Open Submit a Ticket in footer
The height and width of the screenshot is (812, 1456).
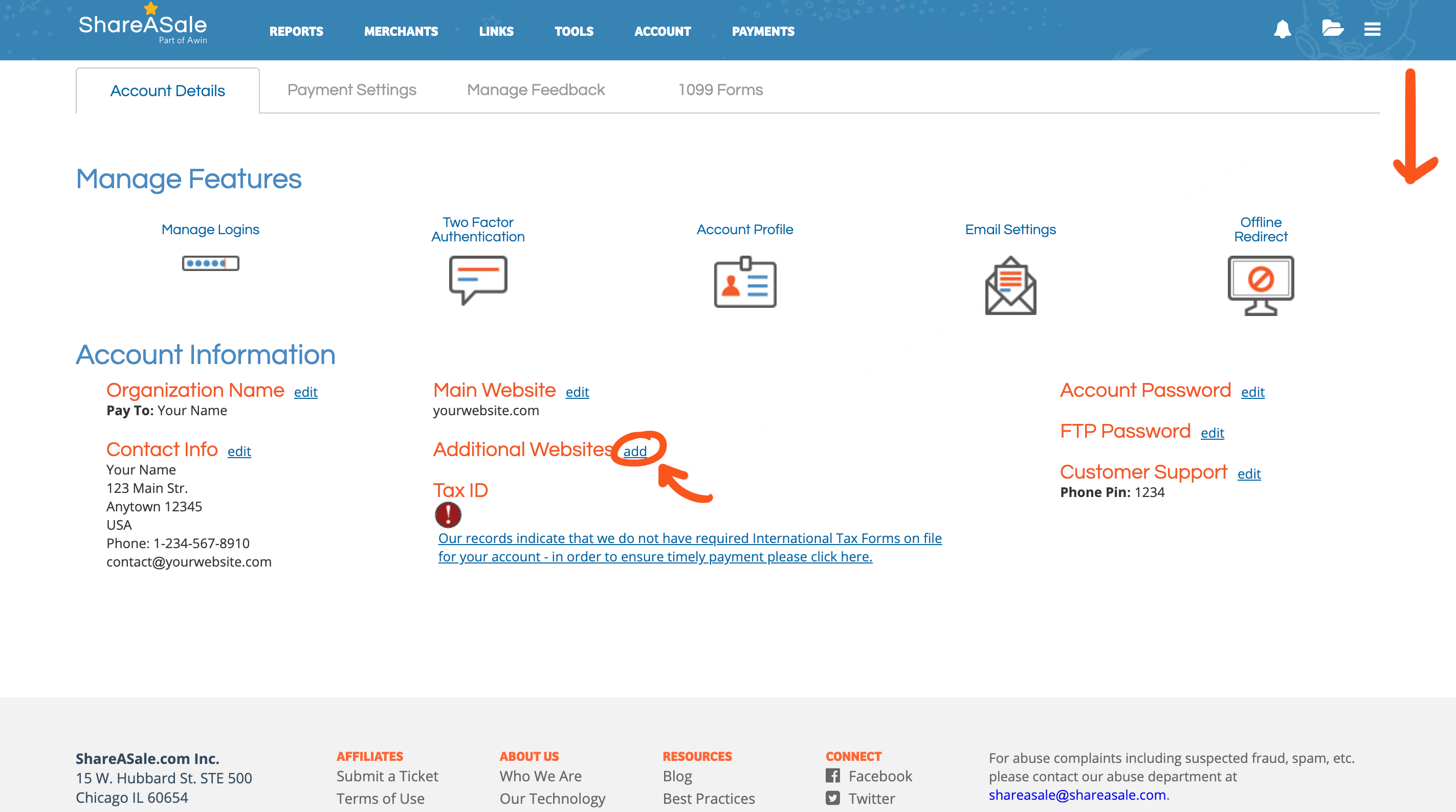click(x=387, y=776)
